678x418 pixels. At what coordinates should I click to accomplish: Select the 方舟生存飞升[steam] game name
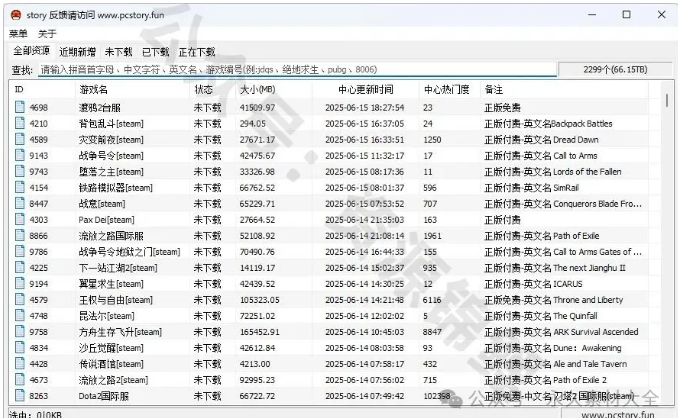(120, 332)
